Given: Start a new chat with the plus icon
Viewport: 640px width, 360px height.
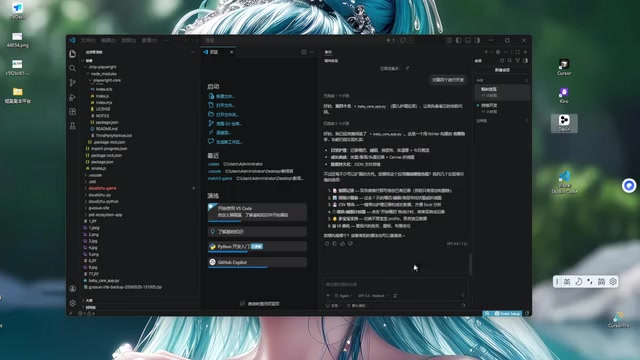Looking at the screenshot, I should coord(486,52).
